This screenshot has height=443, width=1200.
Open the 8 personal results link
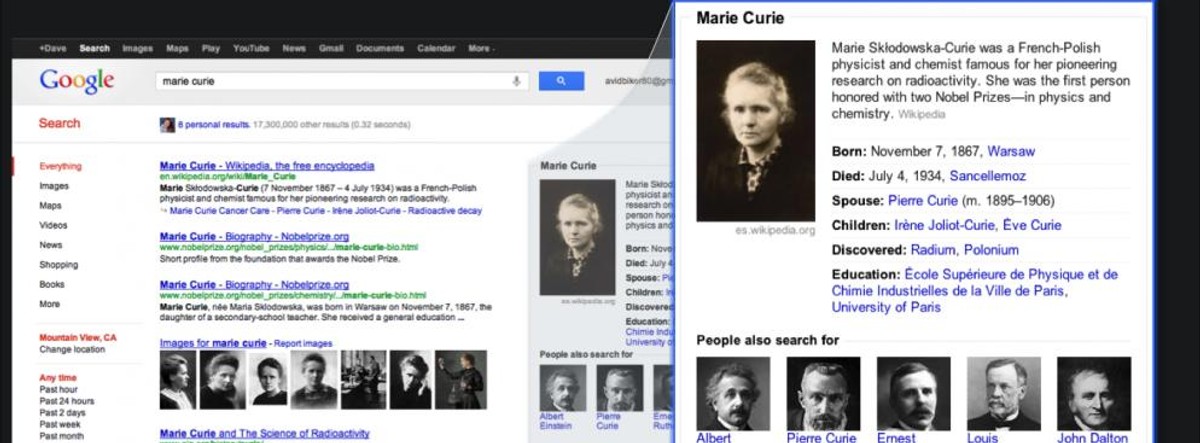[x=213, y=125]
